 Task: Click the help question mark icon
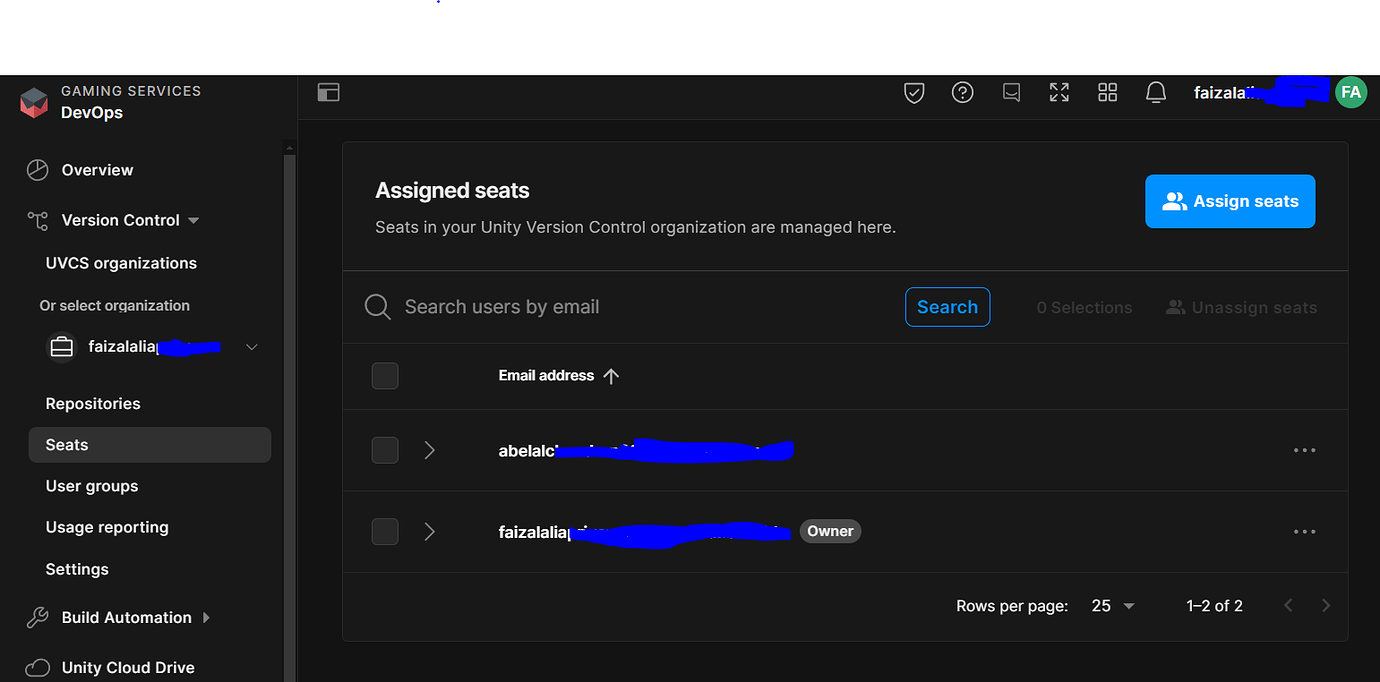click(x=962, y=92)
